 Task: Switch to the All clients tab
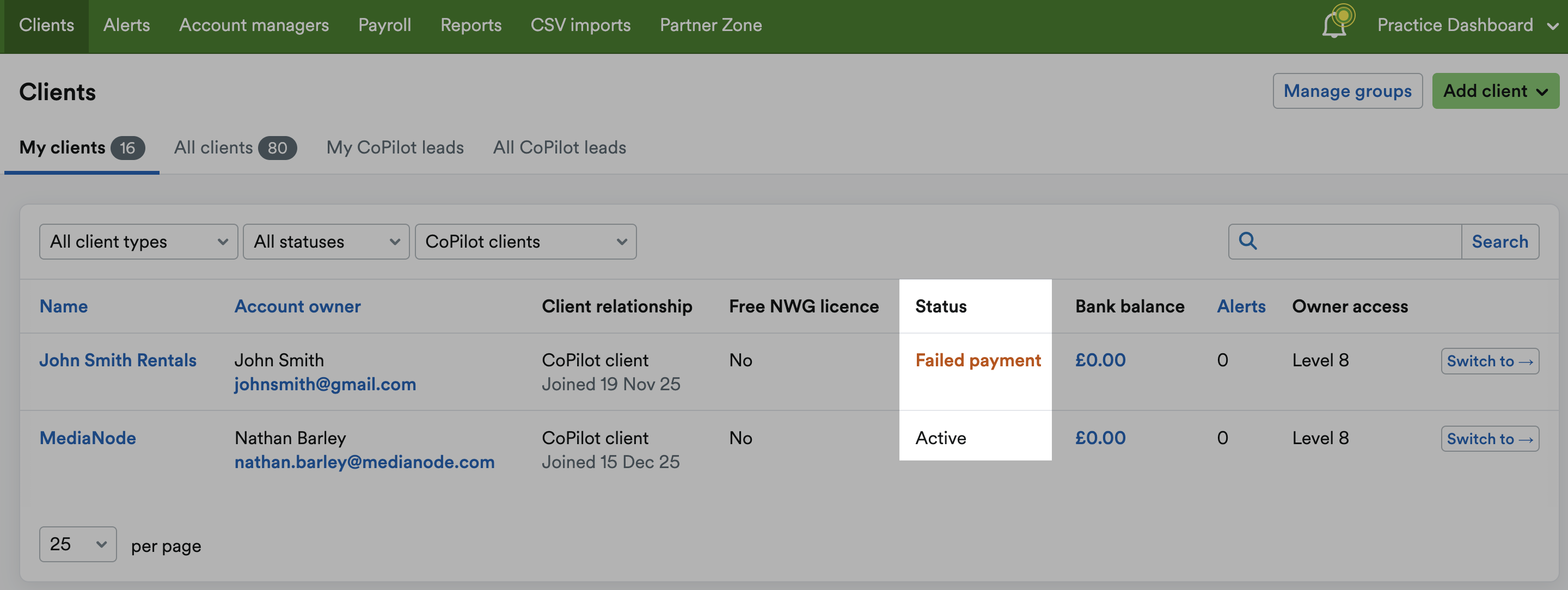(x=235, y=148)
